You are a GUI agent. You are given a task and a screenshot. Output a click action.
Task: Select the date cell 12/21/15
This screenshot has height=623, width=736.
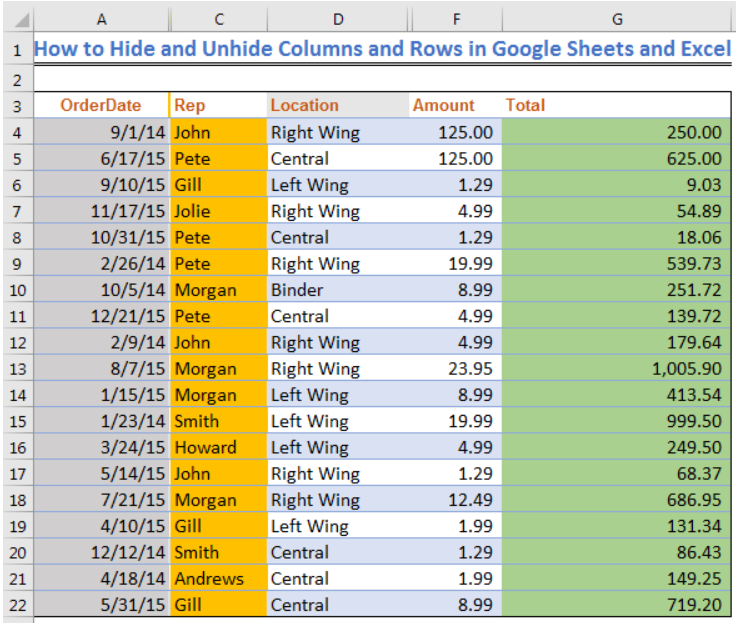click(101, 316)
